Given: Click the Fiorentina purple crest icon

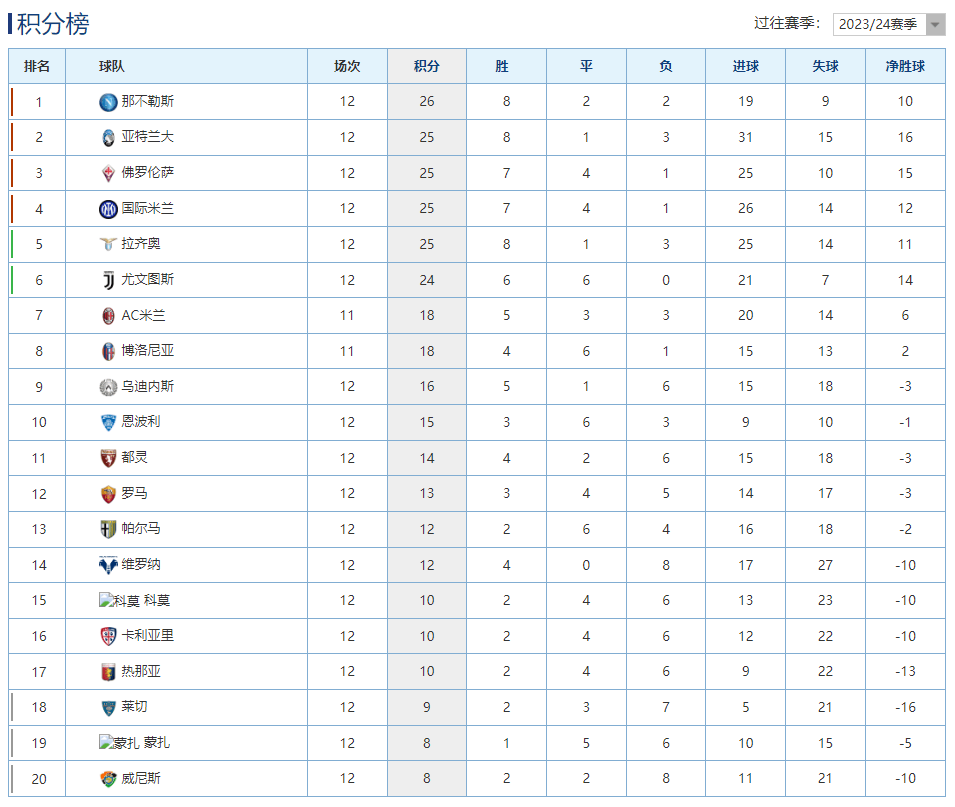Looking at the screenshot, I should click(108, 173).
